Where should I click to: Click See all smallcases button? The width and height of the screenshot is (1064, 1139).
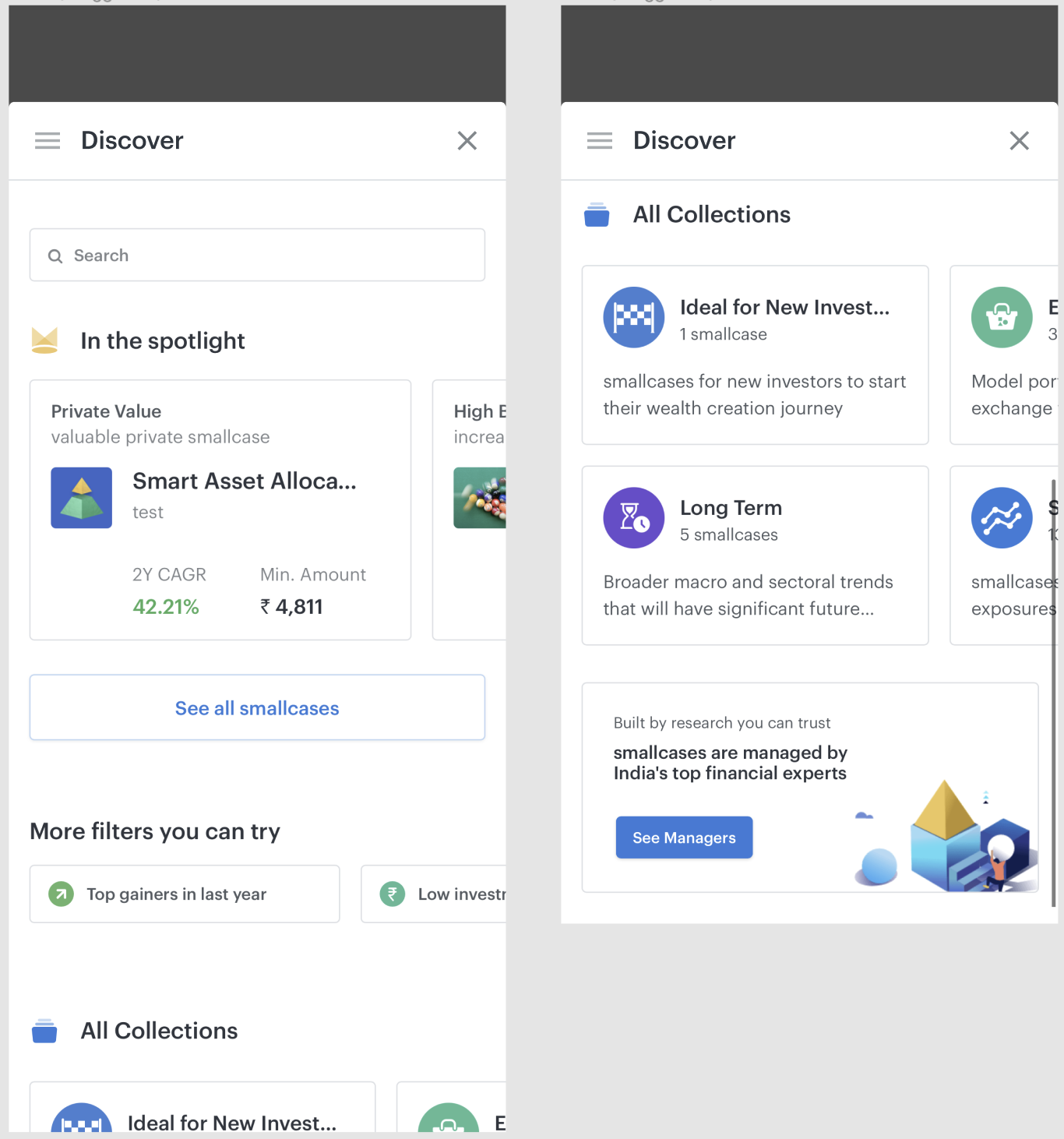coord(257,707)
